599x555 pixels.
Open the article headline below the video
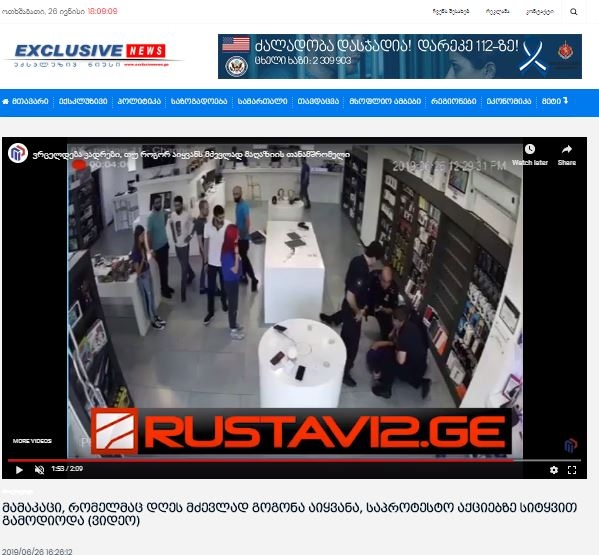tap(289, 514)
